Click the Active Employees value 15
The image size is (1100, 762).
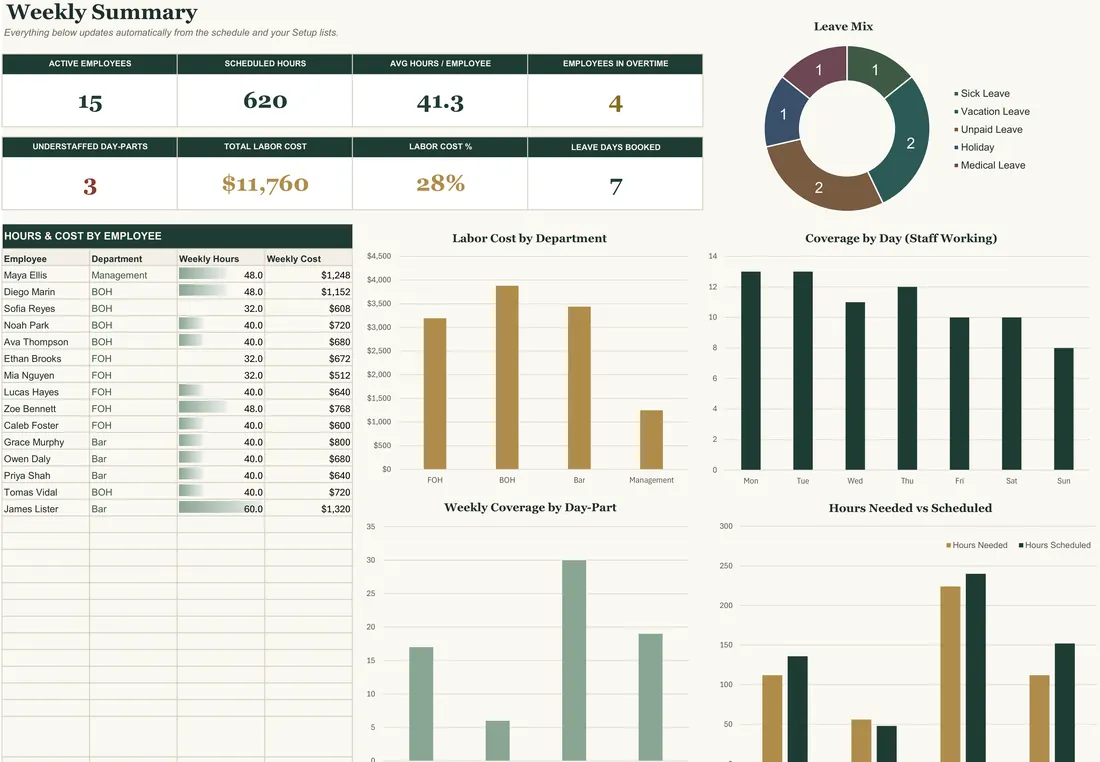90,102
